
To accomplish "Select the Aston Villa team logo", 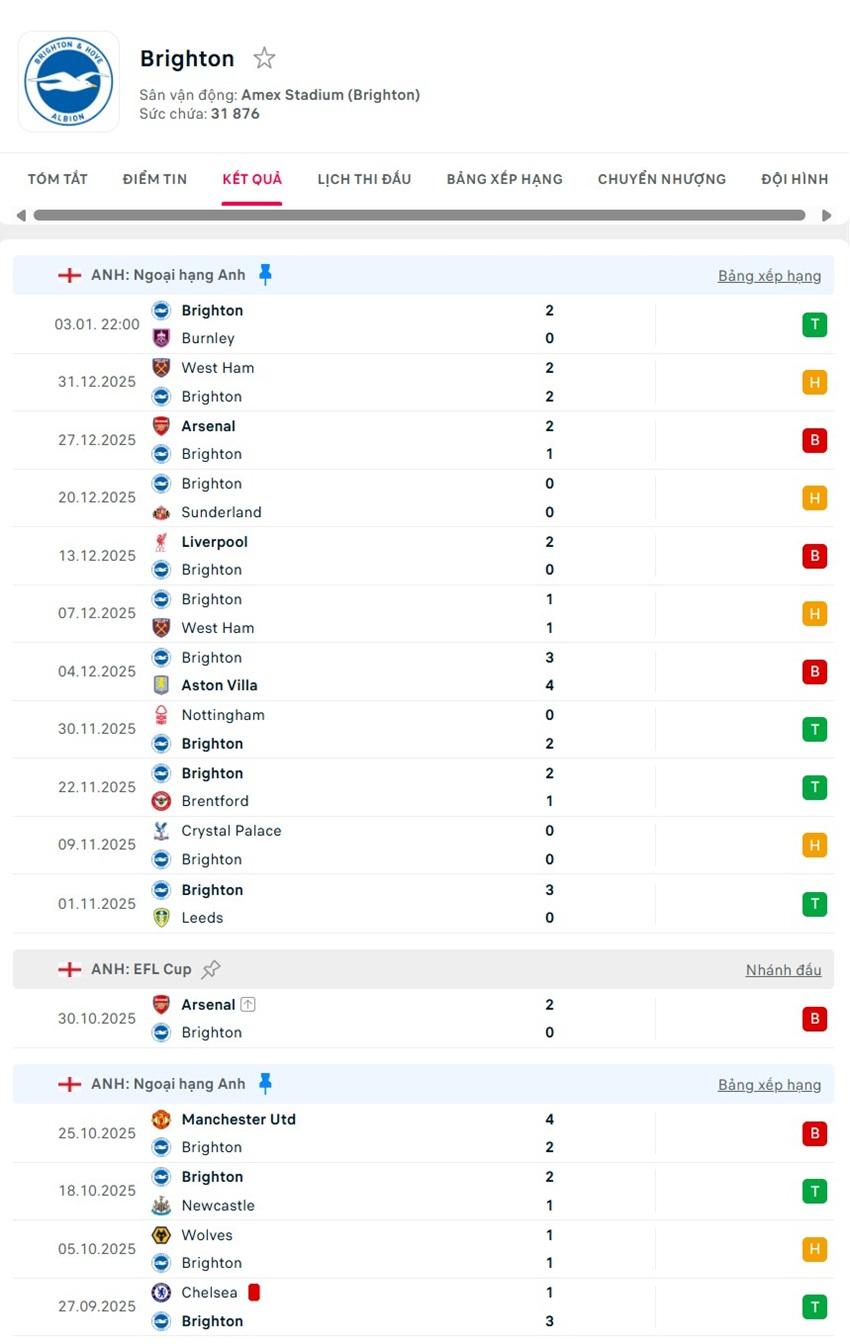I will point(161,685).
